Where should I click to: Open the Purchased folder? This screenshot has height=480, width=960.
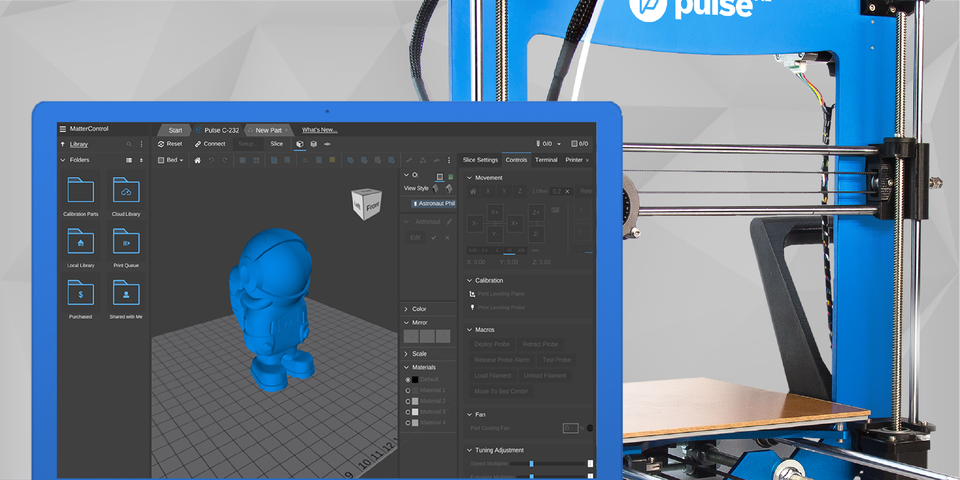tap(81, 298)
